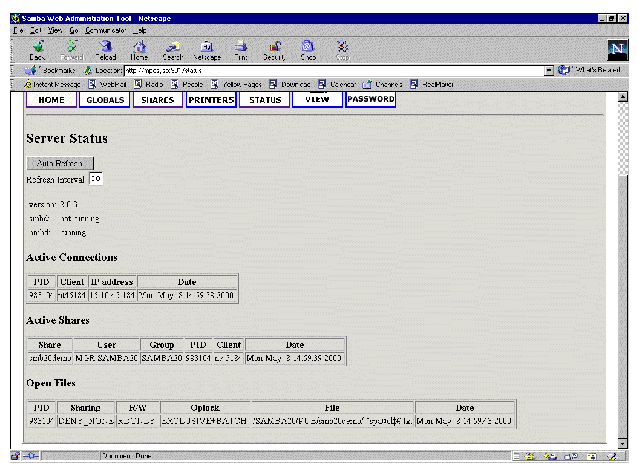
Task: Click the IP address column header
Action: [x=112, y=282]
